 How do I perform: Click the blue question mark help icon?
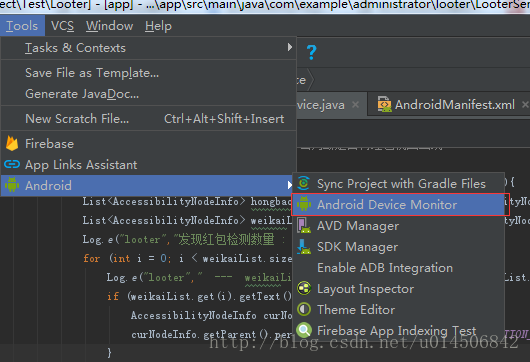pos(311,52)
